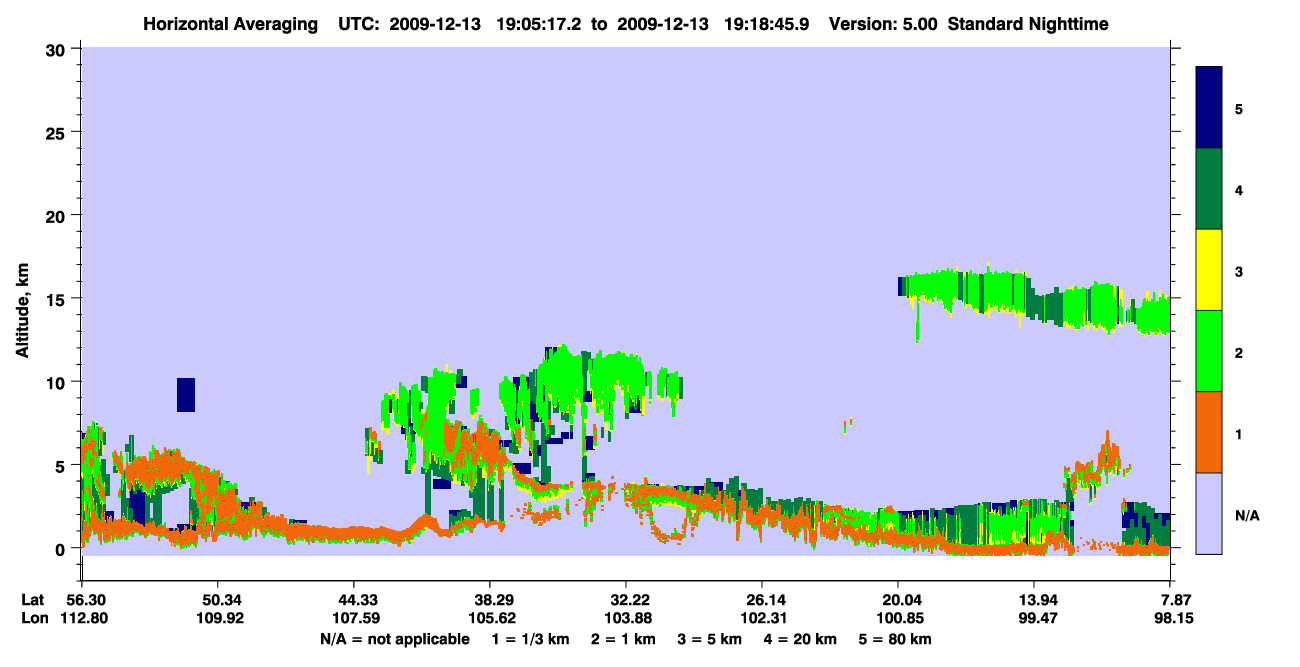The width and height of the screenshot is (1300, 667).
Task: Click the lavender N/A colorbar segment
Action: [1209, 513]
